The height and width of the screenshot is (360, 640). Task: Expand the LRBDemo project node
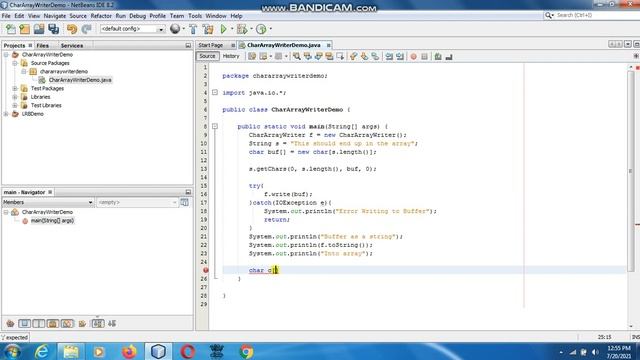(6, 114)
